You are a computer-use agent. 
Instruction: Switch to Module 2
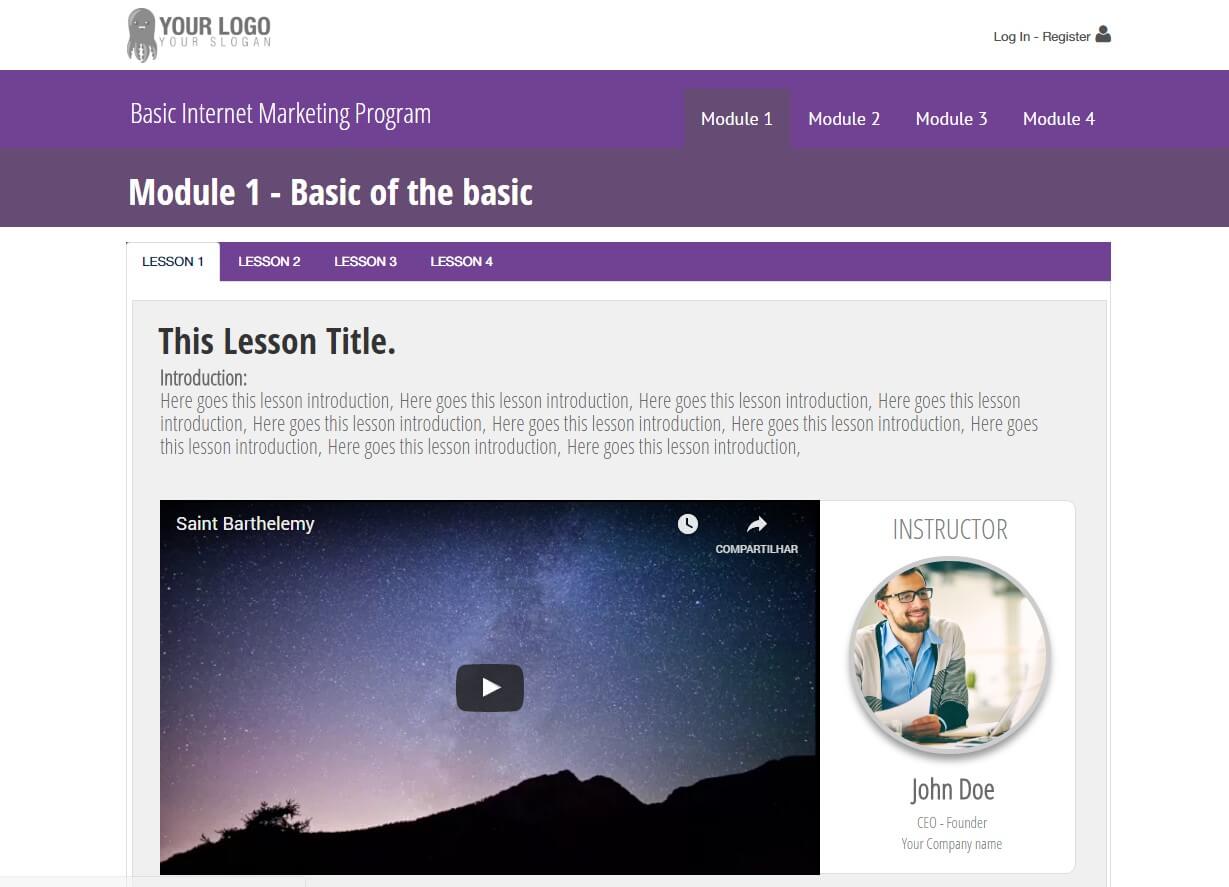[844, 119]
